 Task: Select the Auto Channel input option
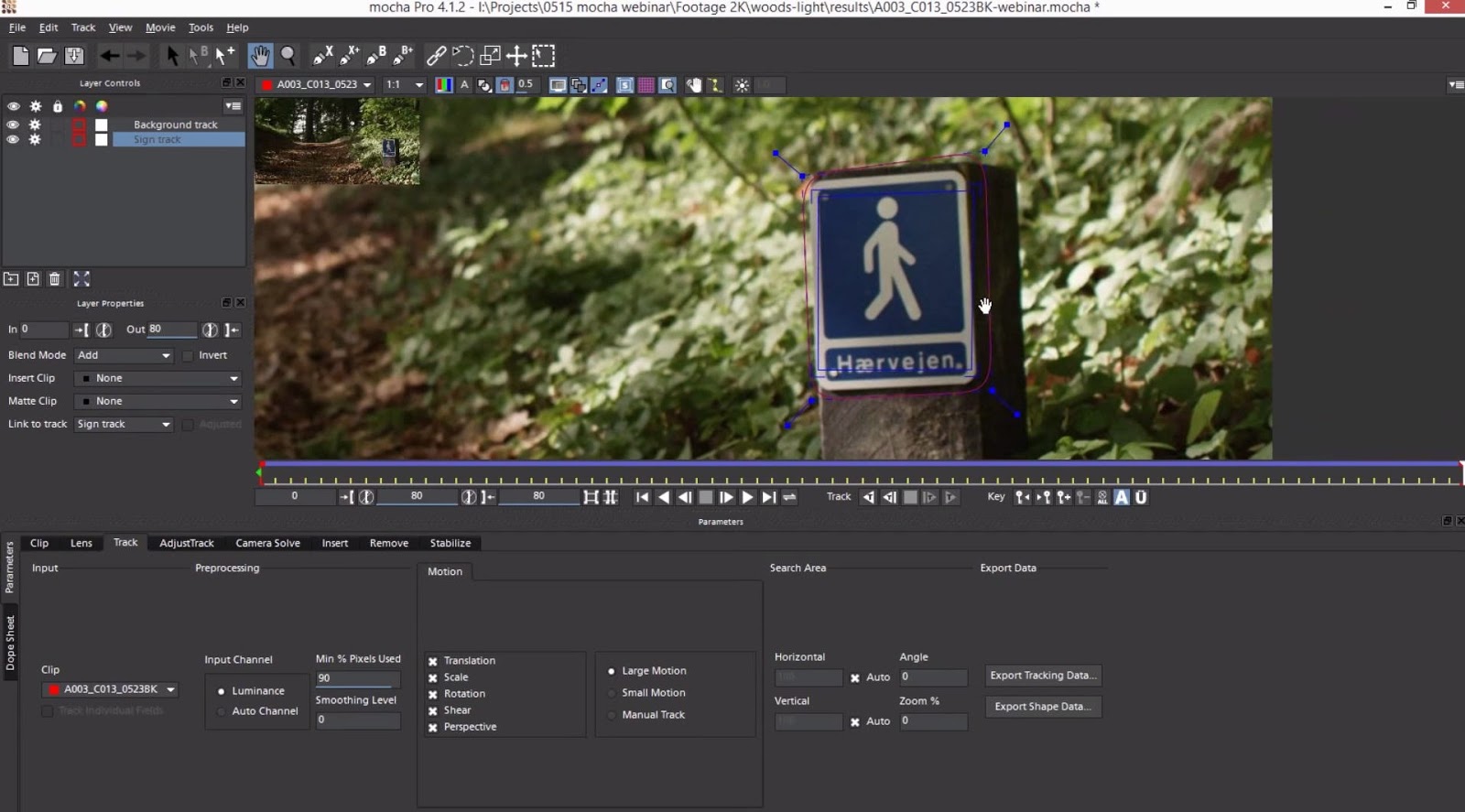pos(222,711)
